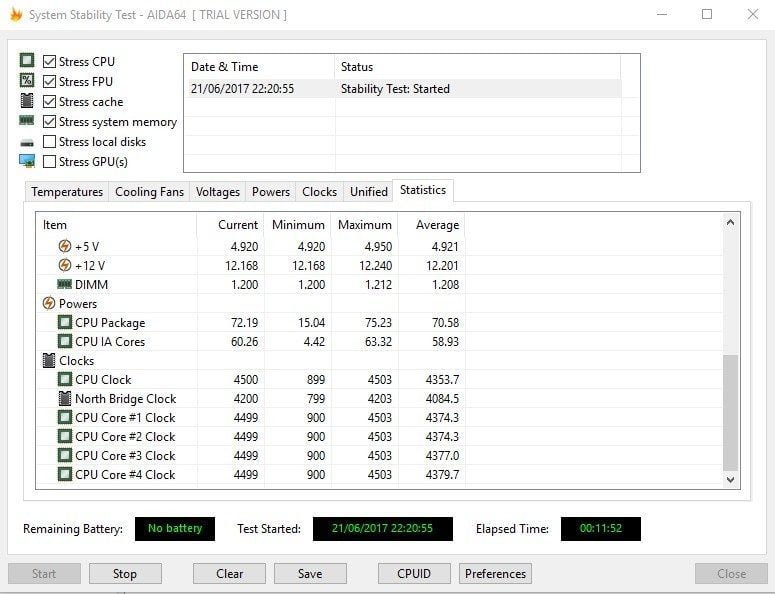Screen dimensions: 775x594
Task: Click the system memory RAM stick icon
Action: 27,120
